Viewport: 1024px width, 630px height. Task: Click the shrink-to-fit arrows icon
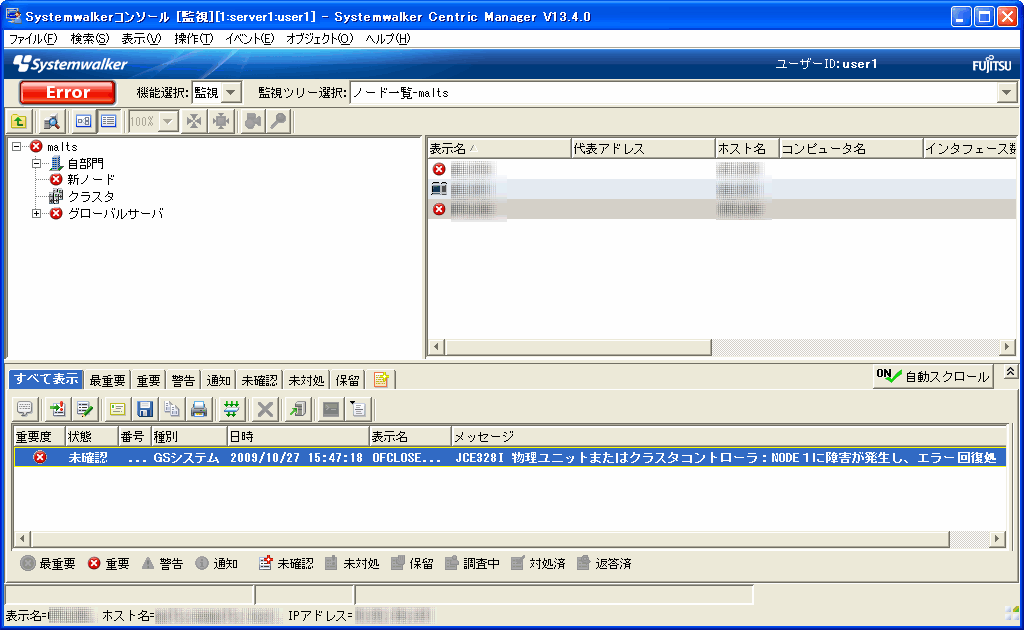(x=195, y=121)
